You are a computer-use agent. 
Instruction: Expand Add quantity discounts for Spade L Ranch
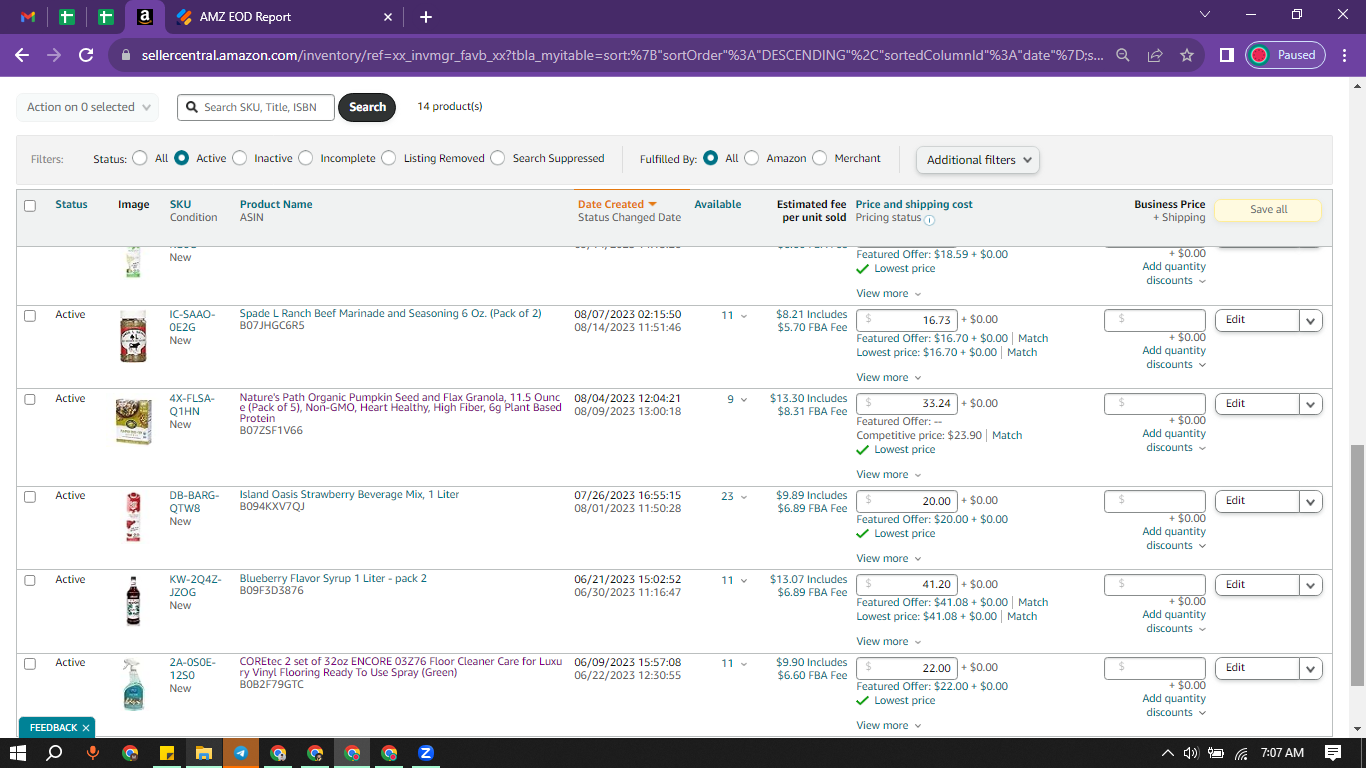1174,358
